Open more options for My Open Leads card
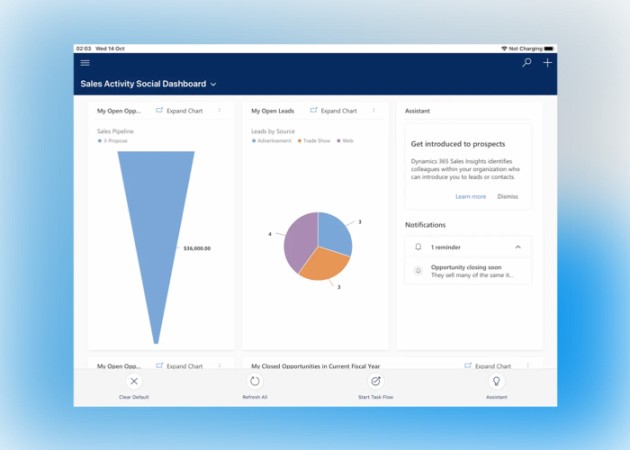Screen dimensions: 630x450 tap(374, 110)
